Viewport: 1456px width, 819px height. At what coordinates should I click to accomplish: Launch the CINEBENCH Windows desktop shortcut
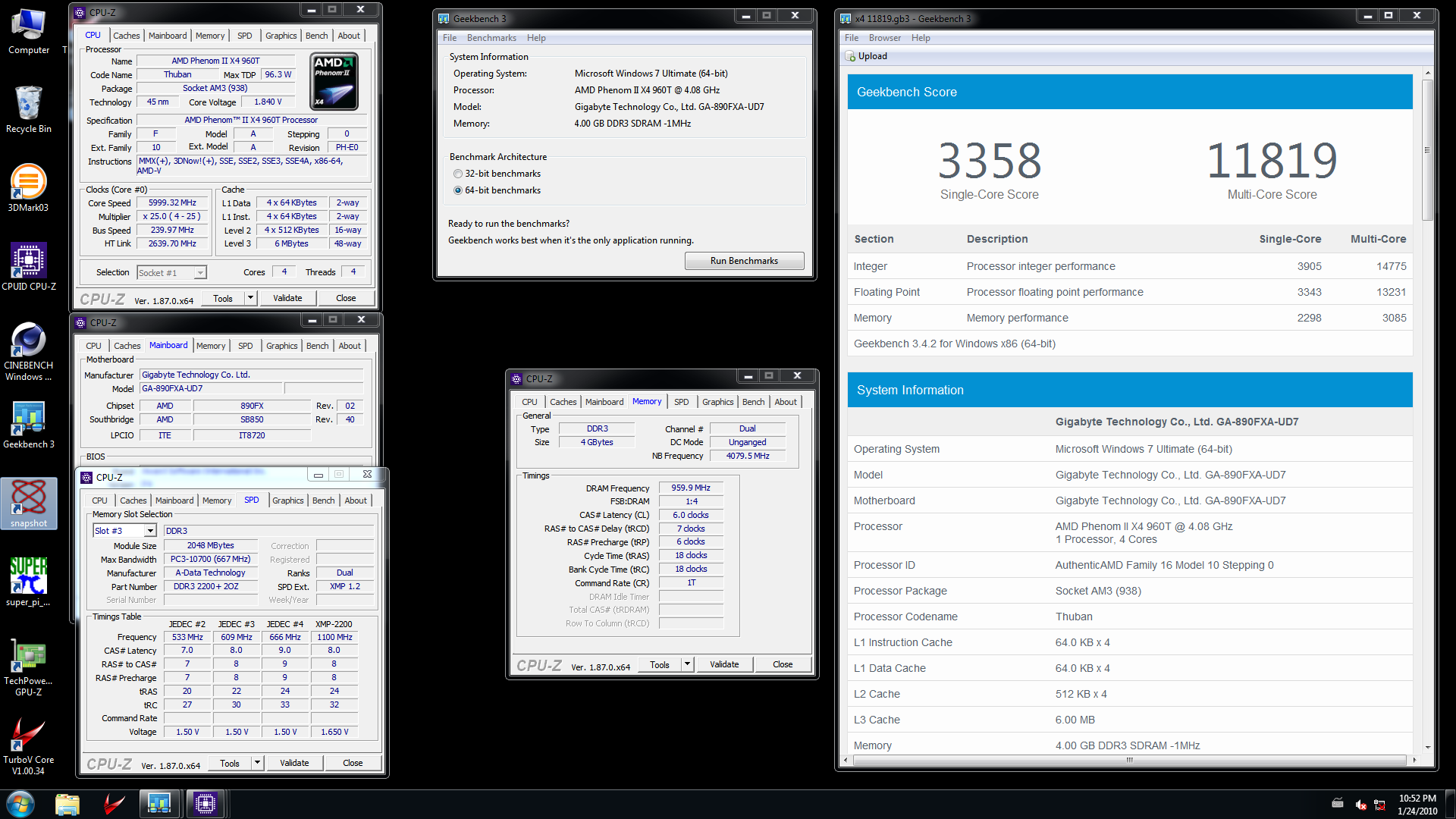pos(29,351)
